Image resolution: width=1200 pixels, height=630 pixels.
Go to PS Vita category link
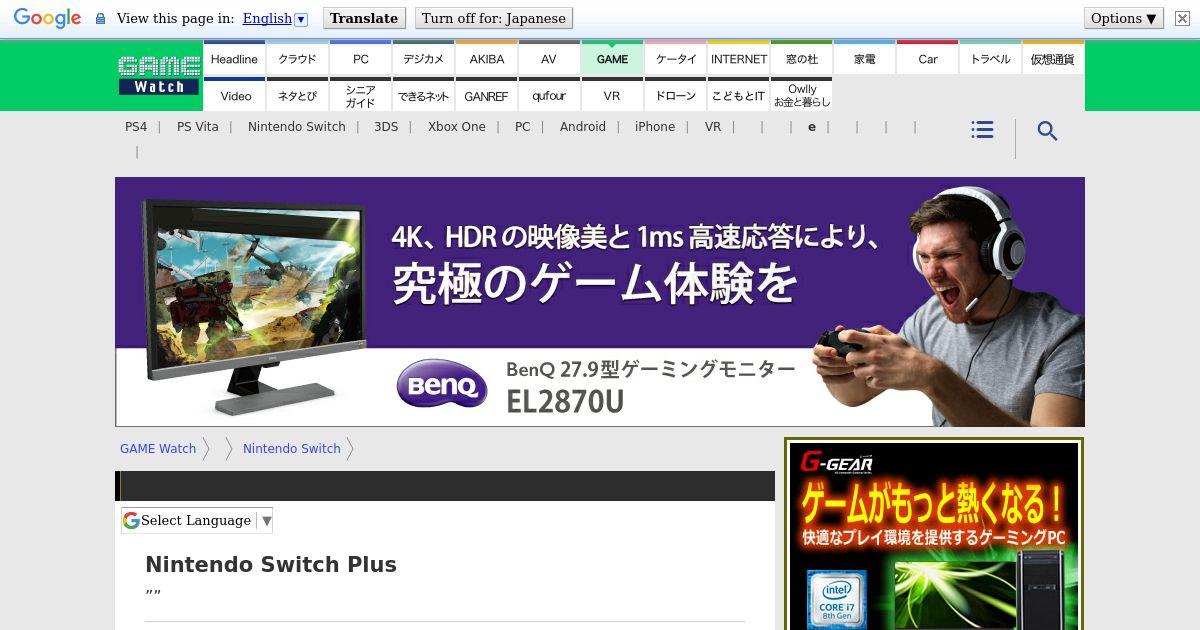tap(197, 127)
